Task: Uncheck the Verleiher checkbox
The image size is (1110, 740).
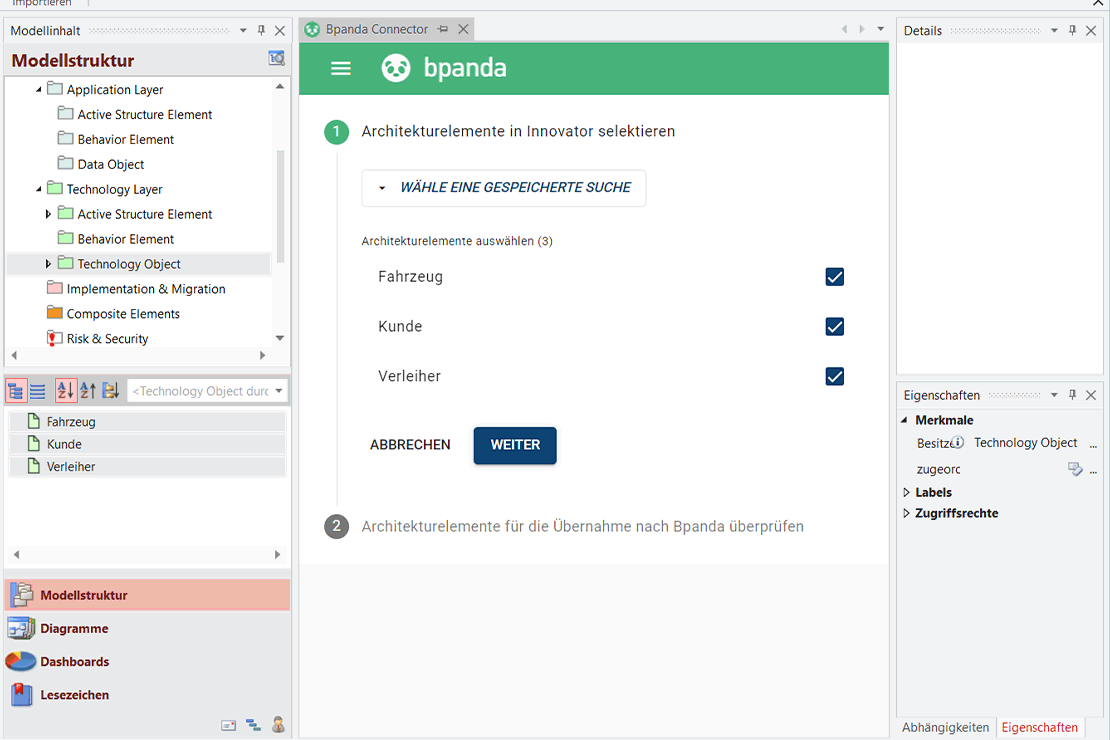Action: point(835,376)
